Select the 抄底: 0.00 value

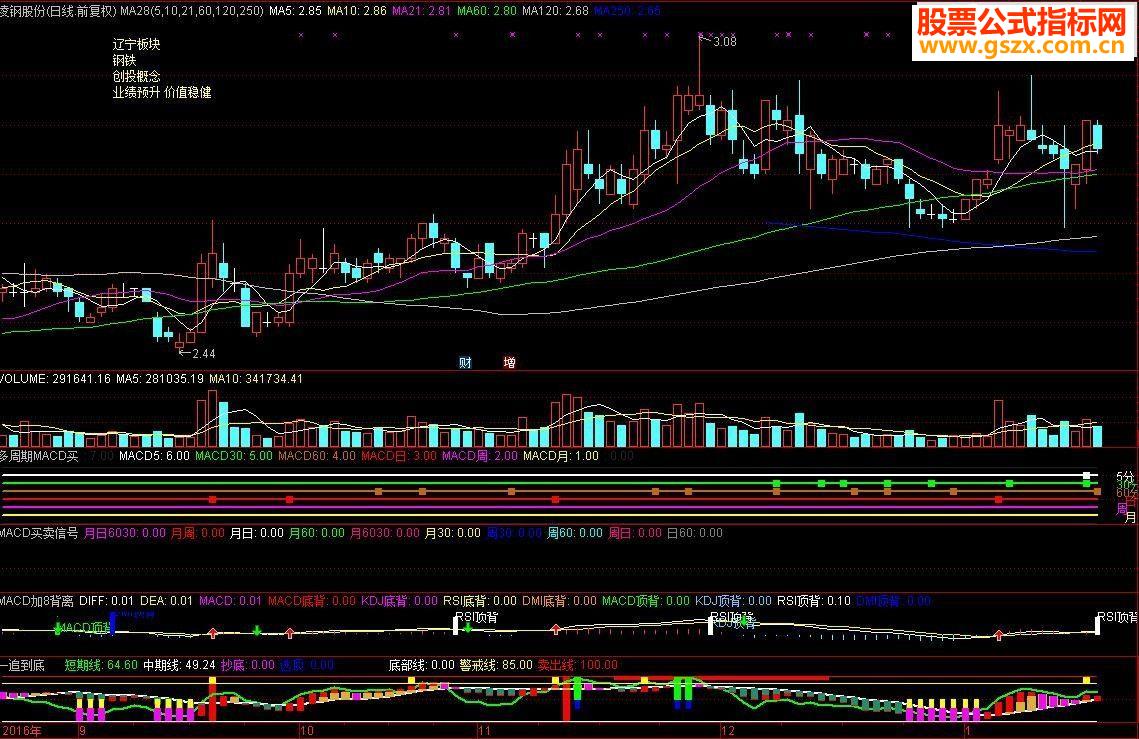coord(248,665)
